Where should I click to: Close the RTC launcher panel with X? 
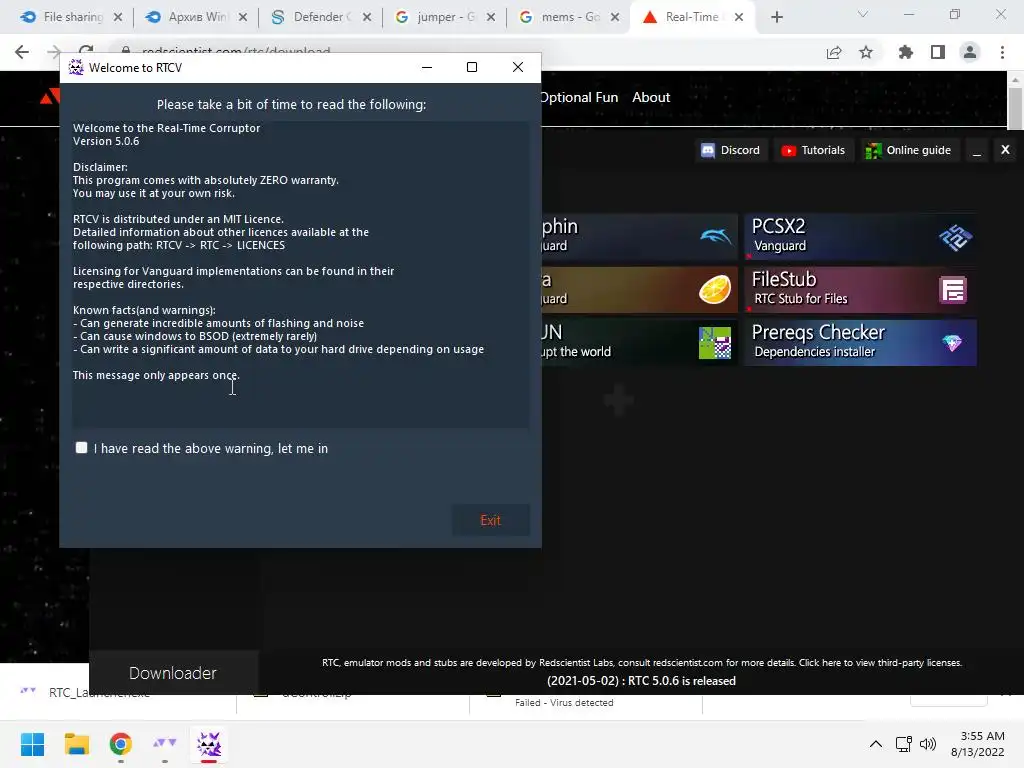click(1005, 150)
